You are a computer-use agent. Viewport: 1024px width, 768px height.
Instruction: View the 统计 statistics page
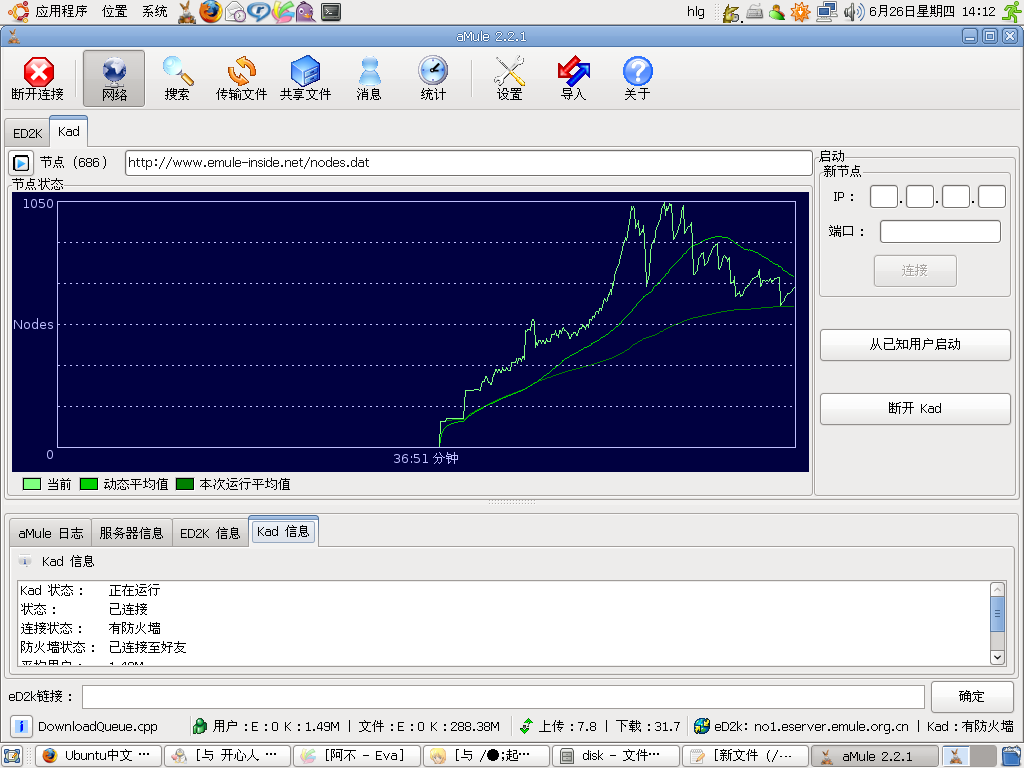[433, 78]
